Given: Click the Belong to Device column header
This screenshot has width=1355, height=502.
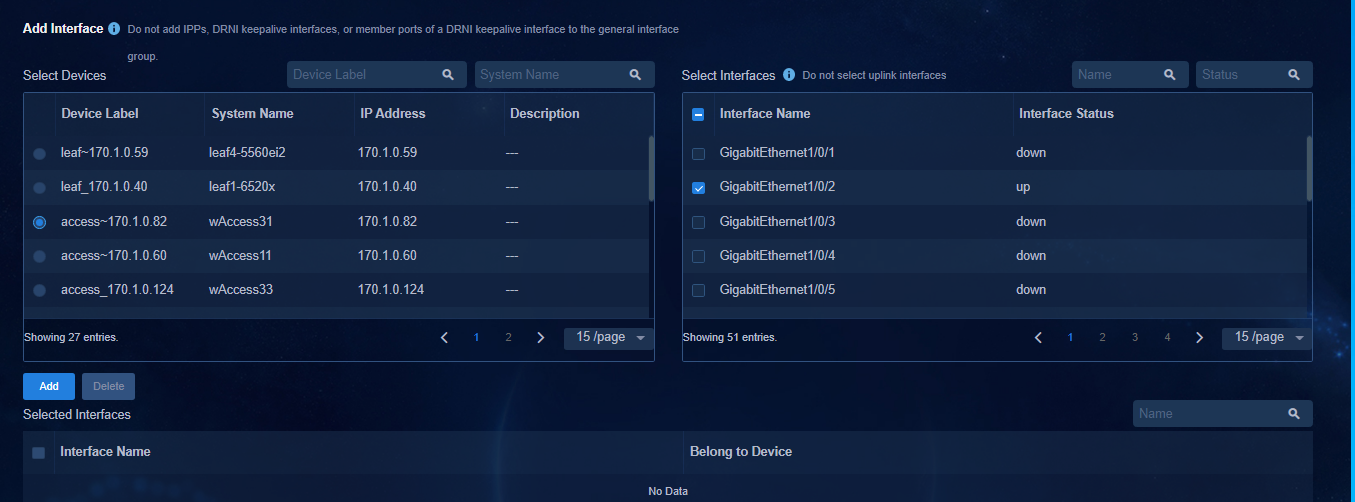Looking at the screenshot, I should click(741, 452).
